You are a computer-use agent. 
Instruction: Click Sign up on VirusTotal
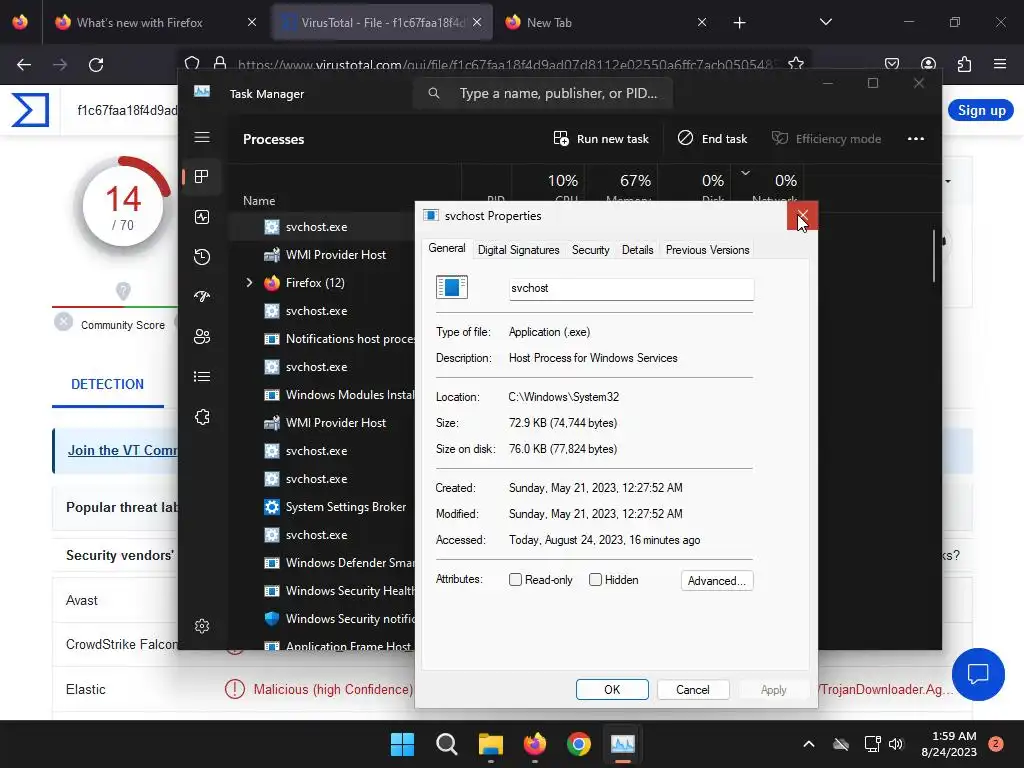tap(981, 110)
